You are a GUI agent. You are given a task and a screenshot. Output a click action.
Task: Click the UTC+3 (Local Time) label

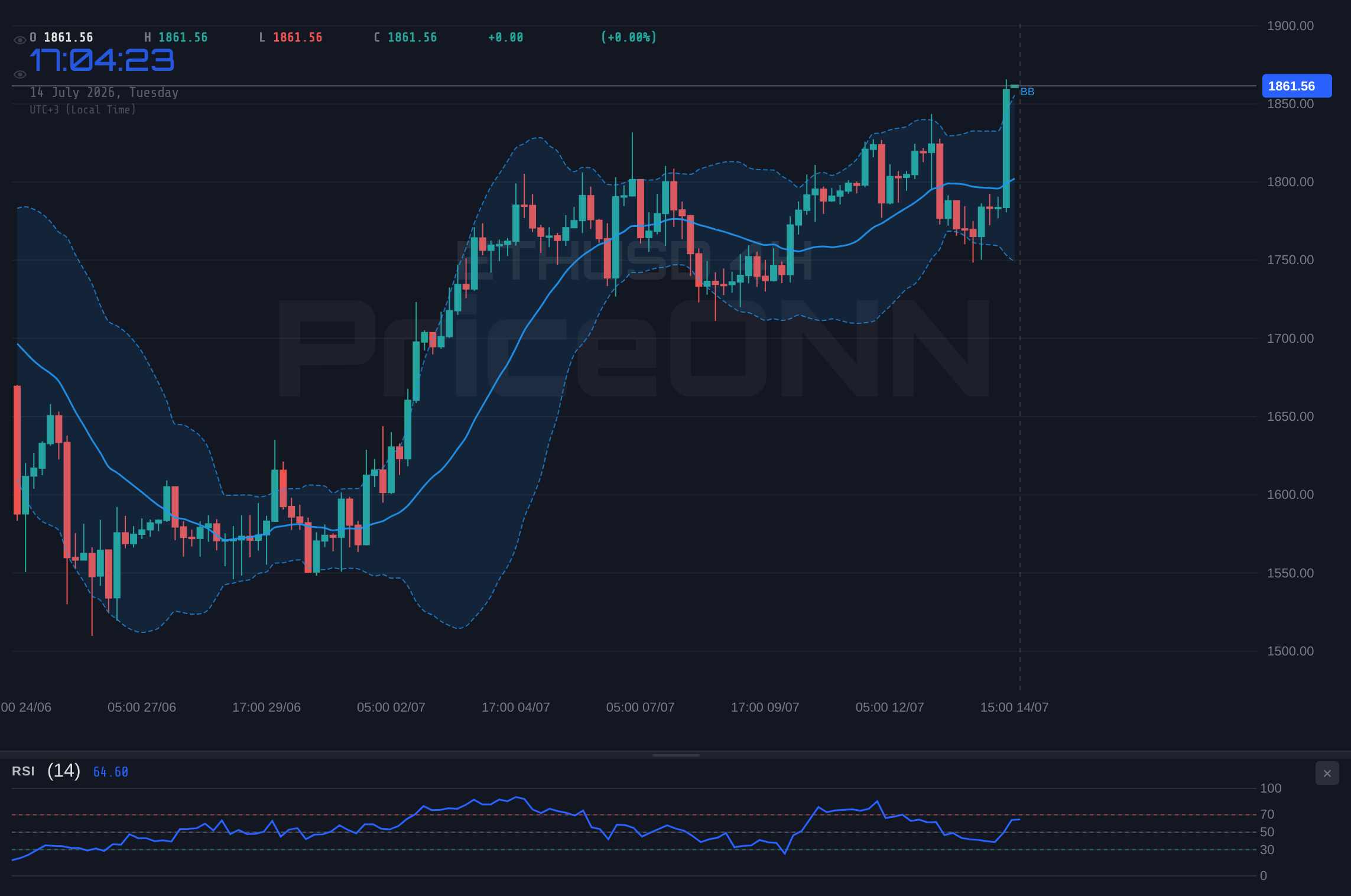click(83, 109)
